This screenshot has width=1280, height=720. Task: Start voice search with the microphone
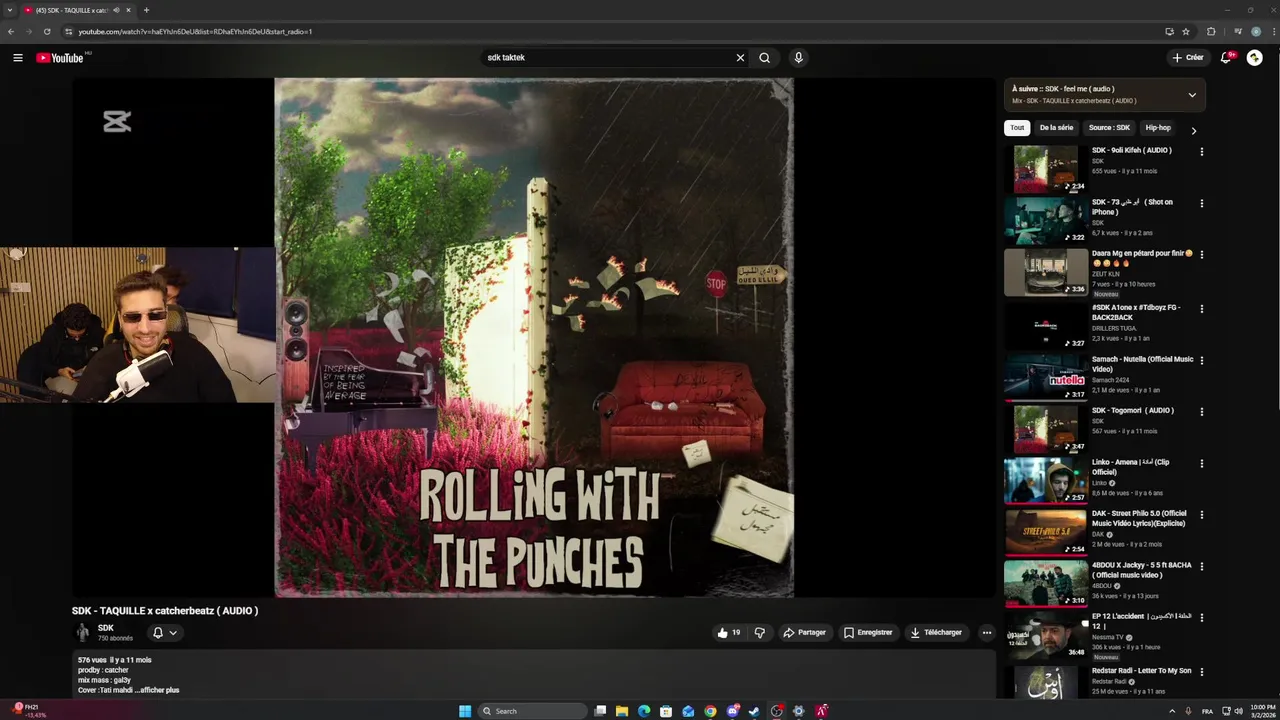point(798,58)
